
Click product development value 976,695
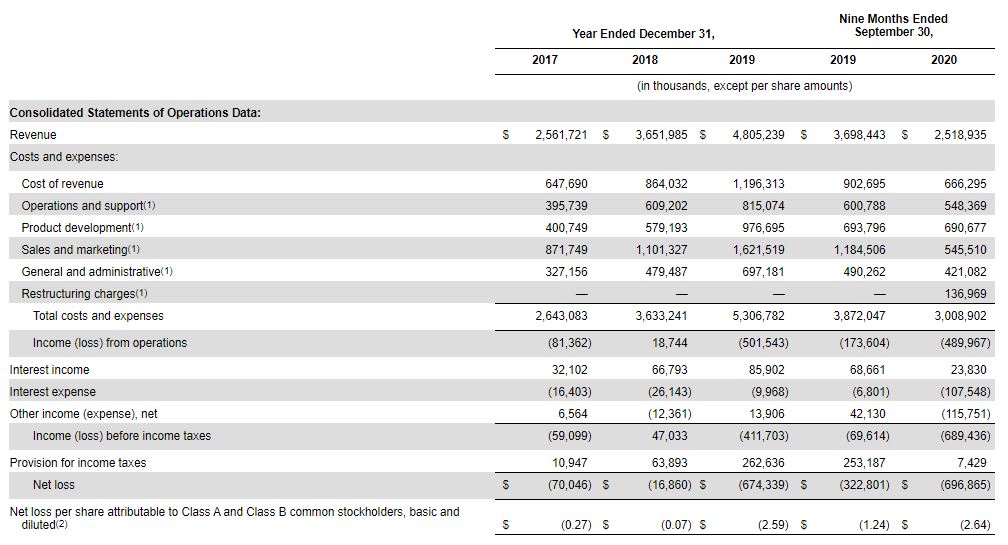click(x=764, y=228)
